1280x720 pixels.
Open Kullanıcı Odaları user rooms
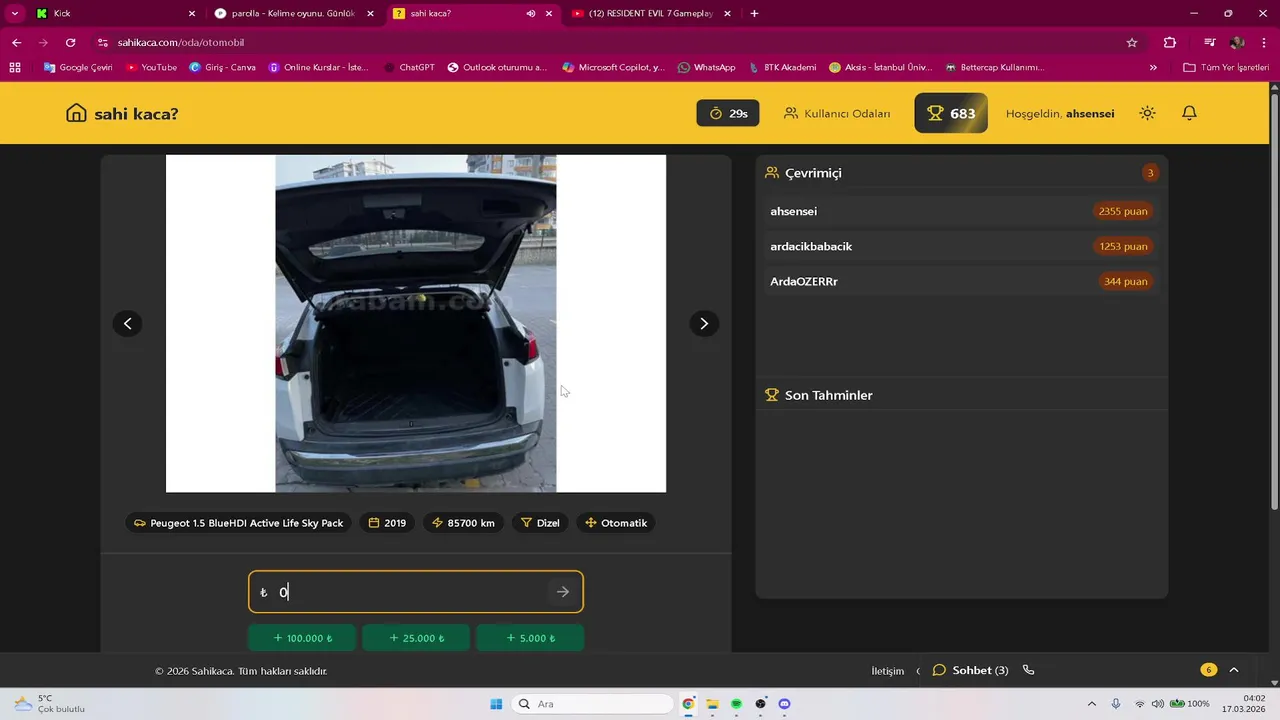(837, 113)
